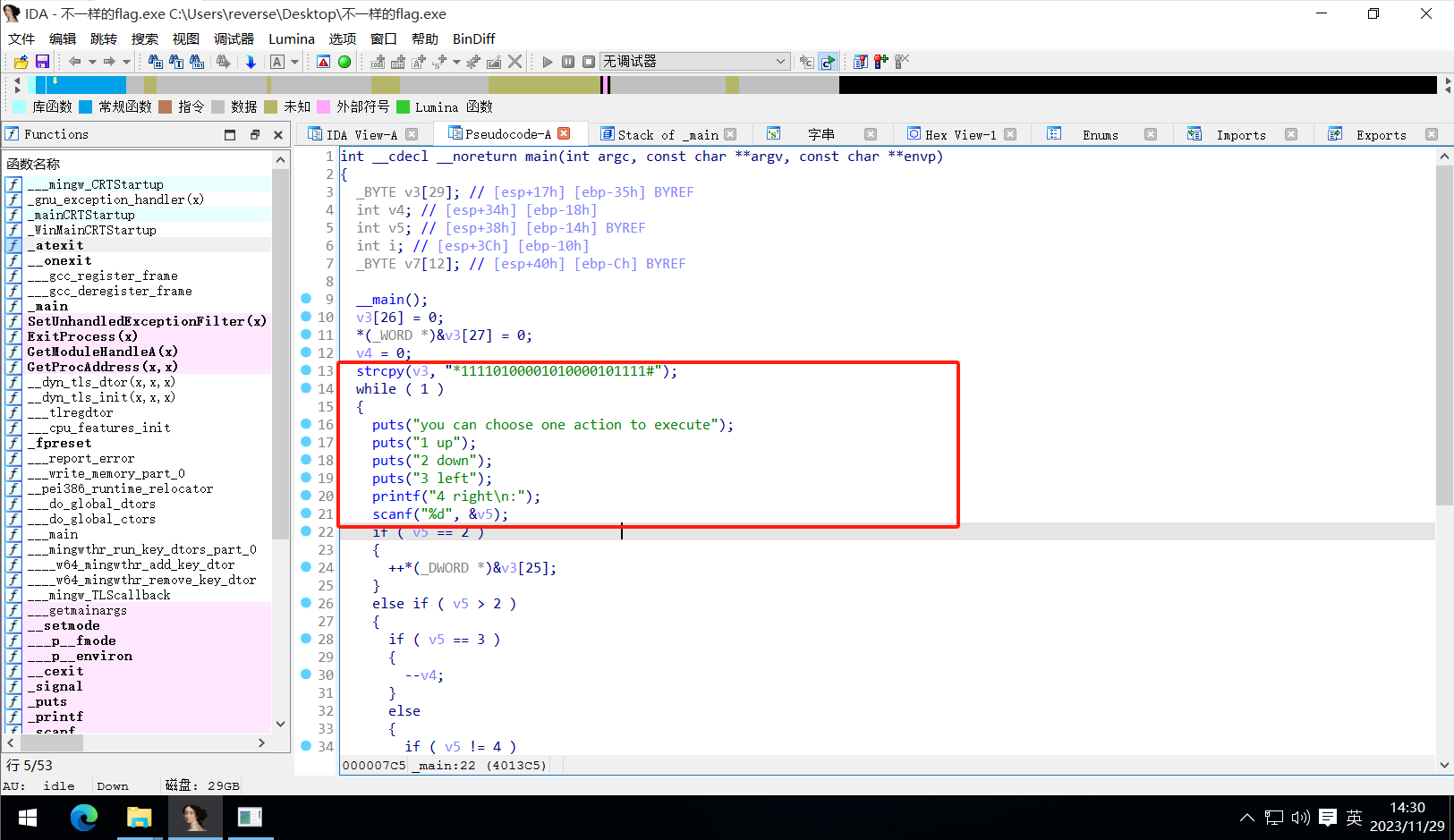
Task: Click the convert to data toolbar icon
Action: click(x=398, y=62)
